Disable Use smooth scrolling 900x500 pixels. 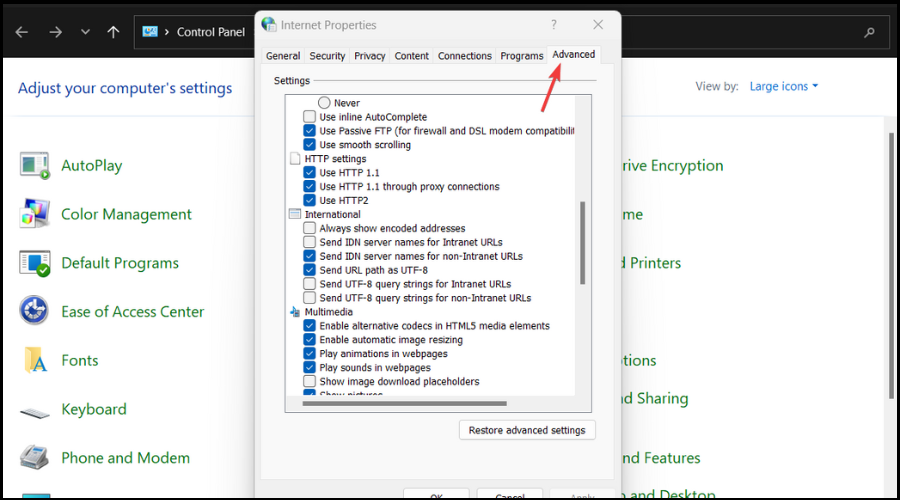[x=309, y=145]
